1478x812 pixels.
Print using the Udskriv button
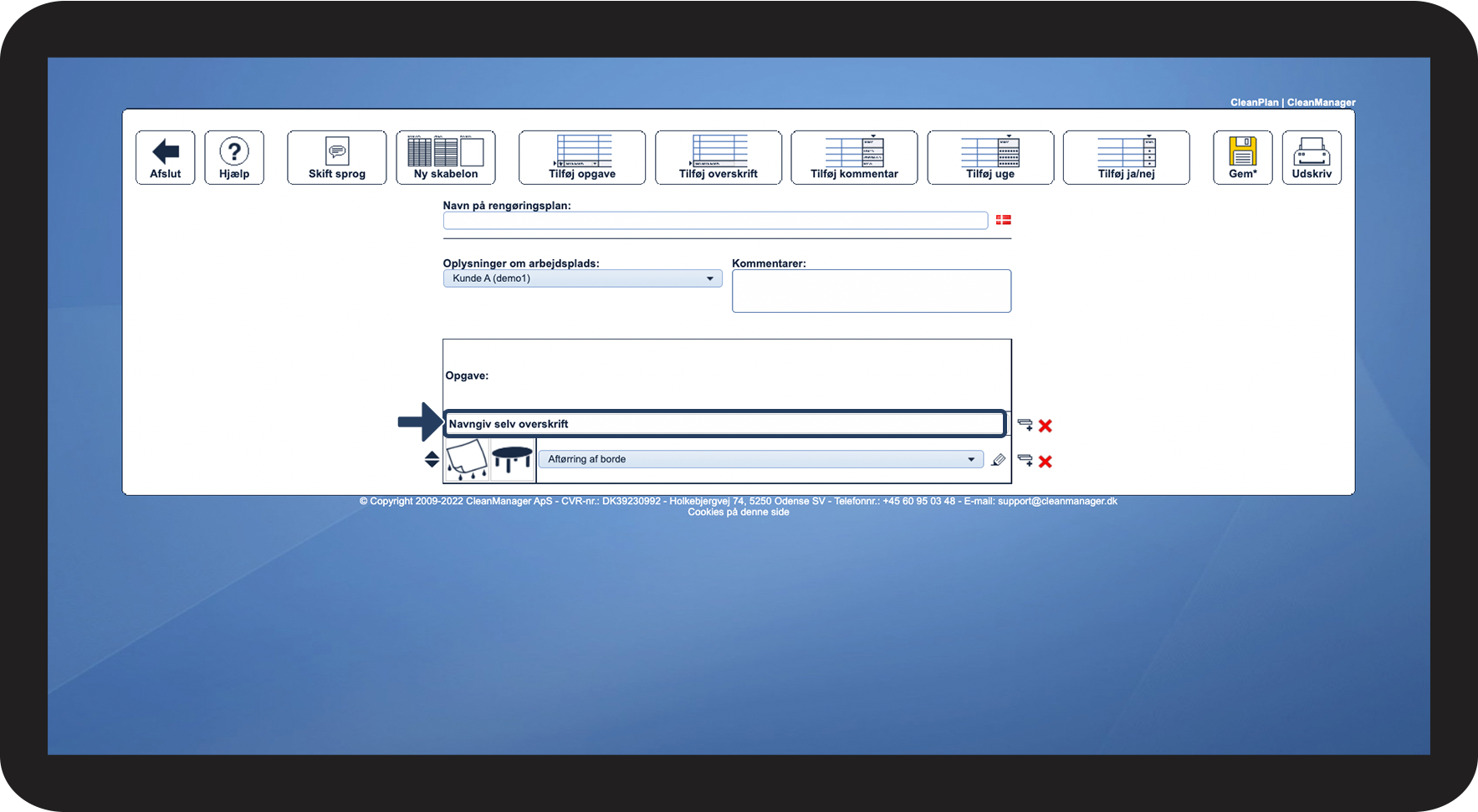click(x=1312, y=157)
